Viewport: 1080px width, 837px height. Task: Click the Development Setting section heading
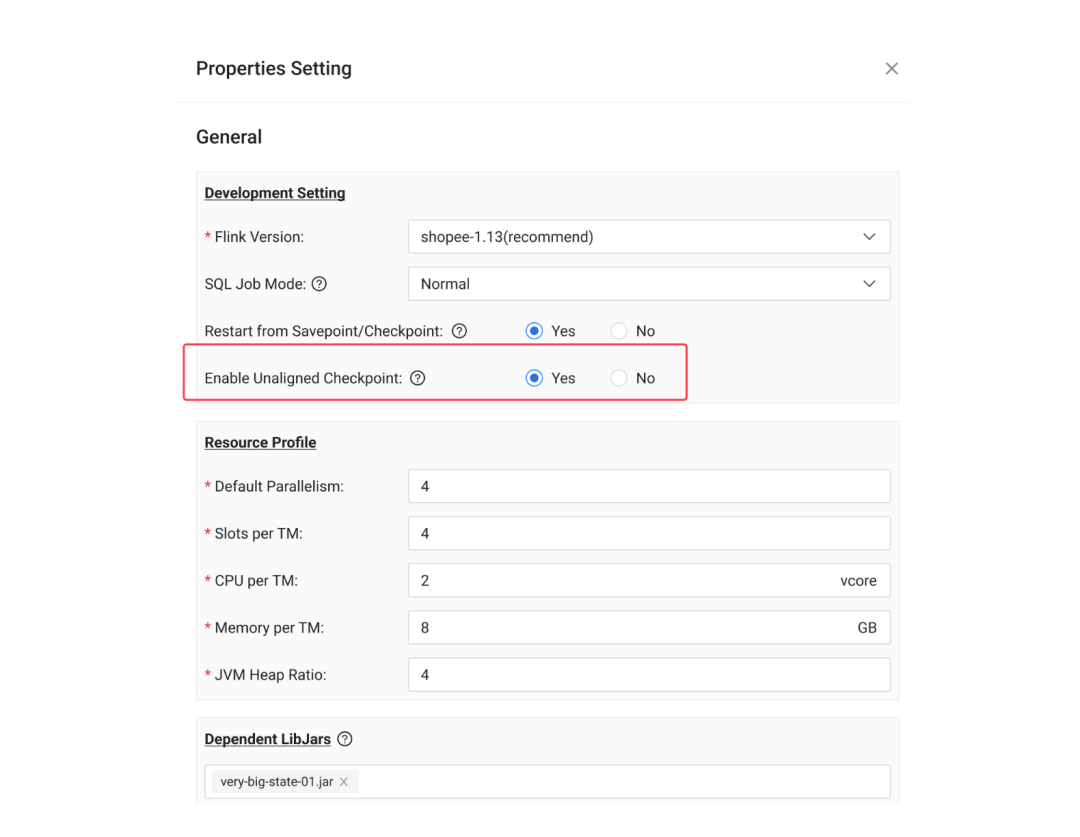point(275,193)
